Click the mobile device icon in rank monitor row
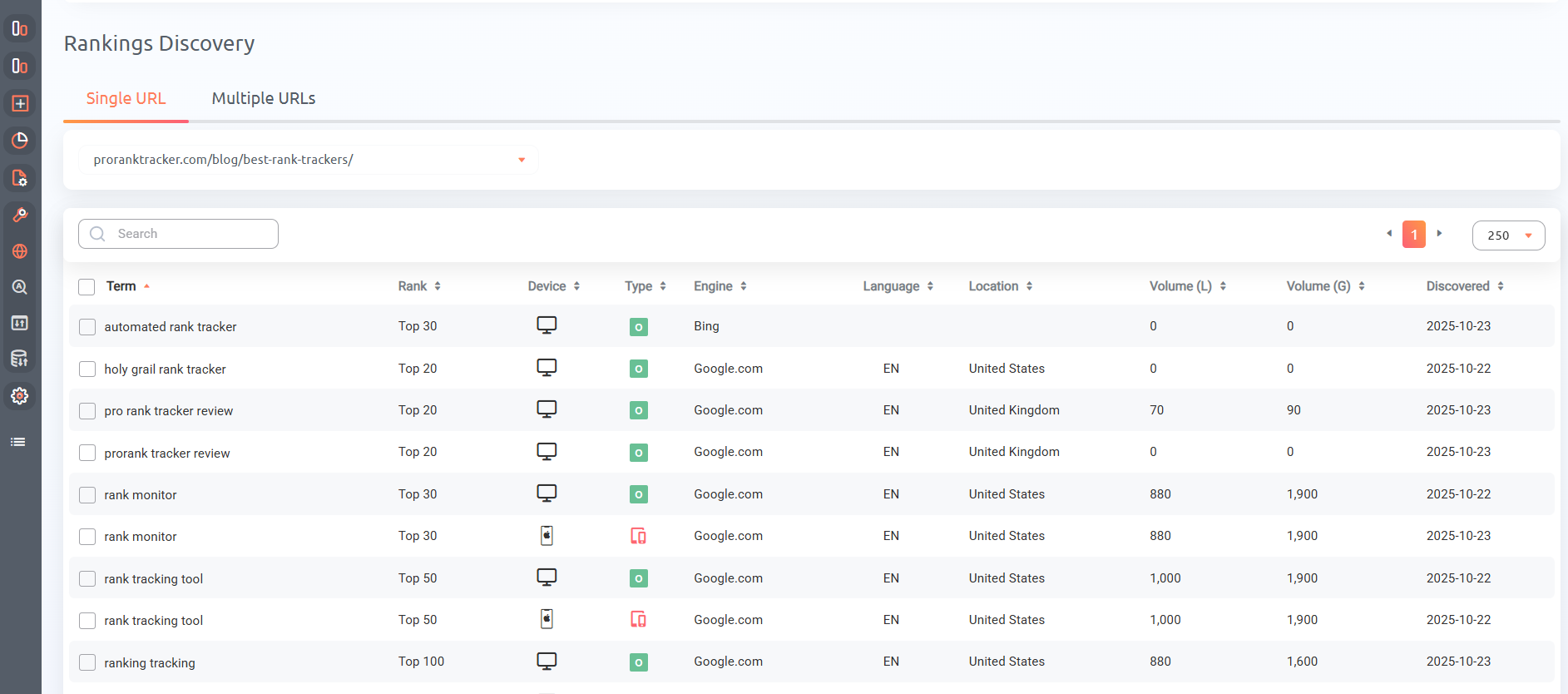This screenshot has width=1568, height=694. coord(547,535)
